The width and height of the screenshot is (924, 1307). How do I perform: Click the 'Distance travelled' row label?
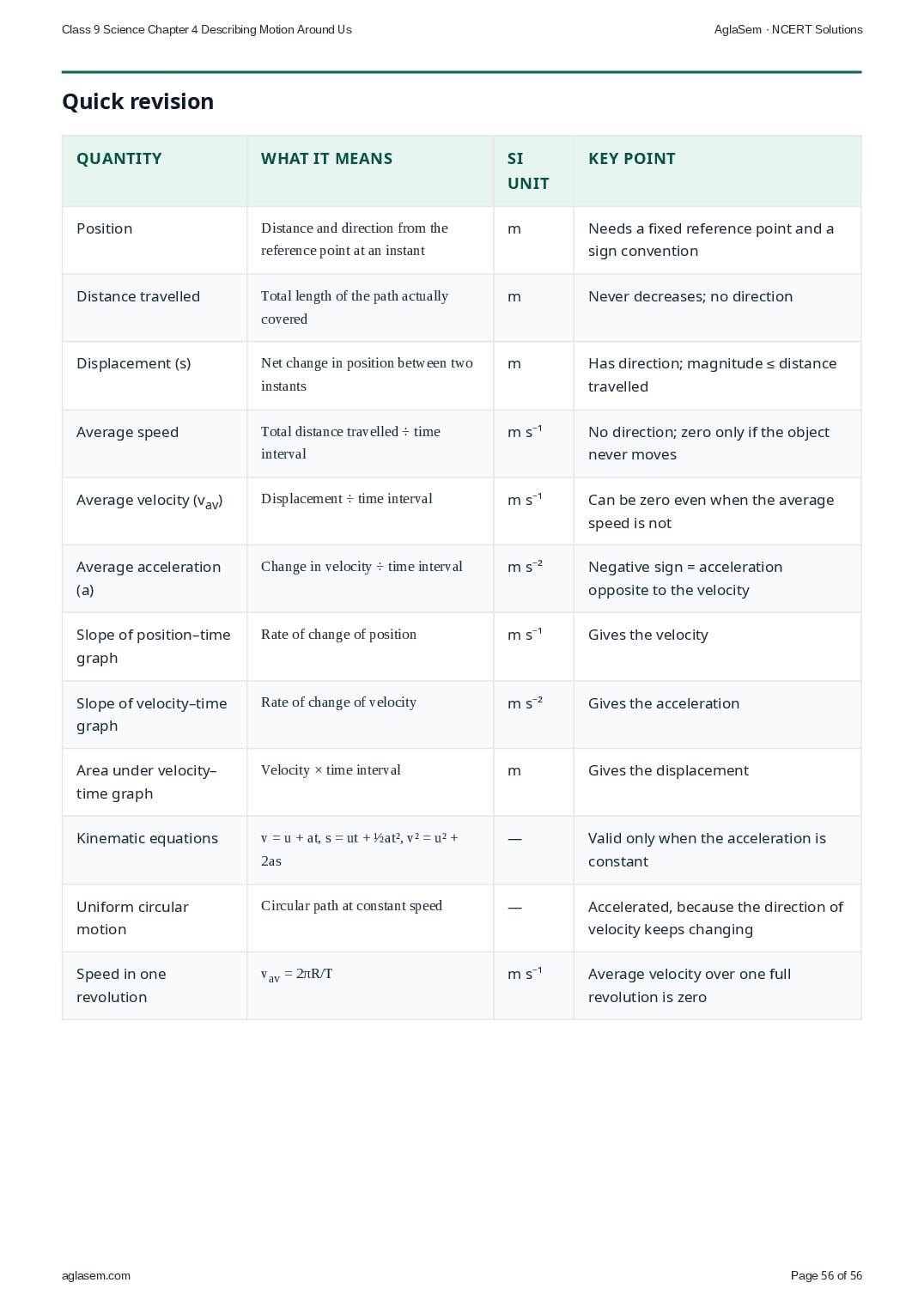138,296
